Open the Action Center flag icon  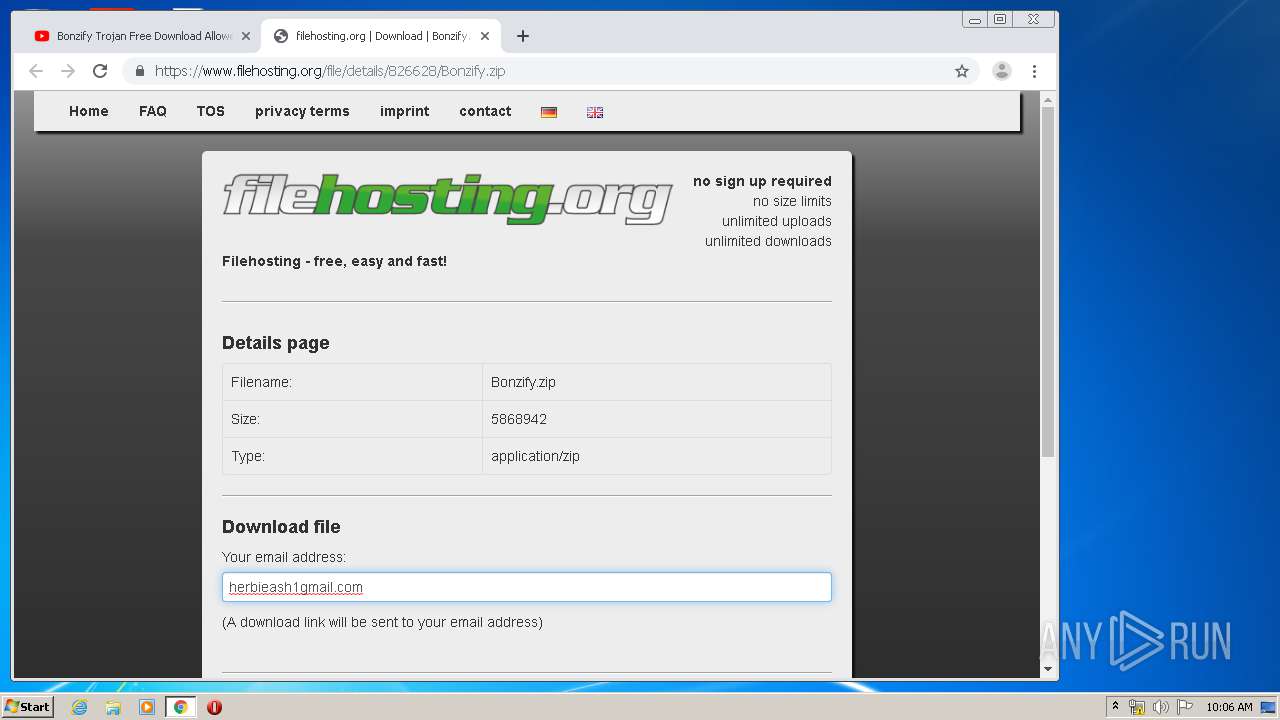pos(1184,707)
